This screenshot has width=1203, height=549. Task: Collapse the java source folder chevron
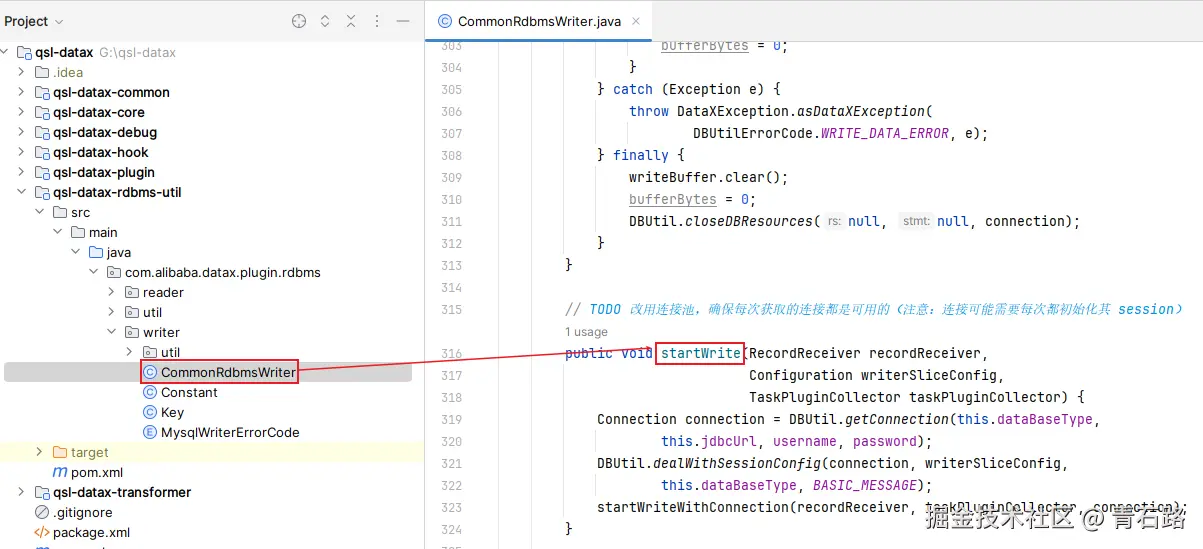[76, 252]
